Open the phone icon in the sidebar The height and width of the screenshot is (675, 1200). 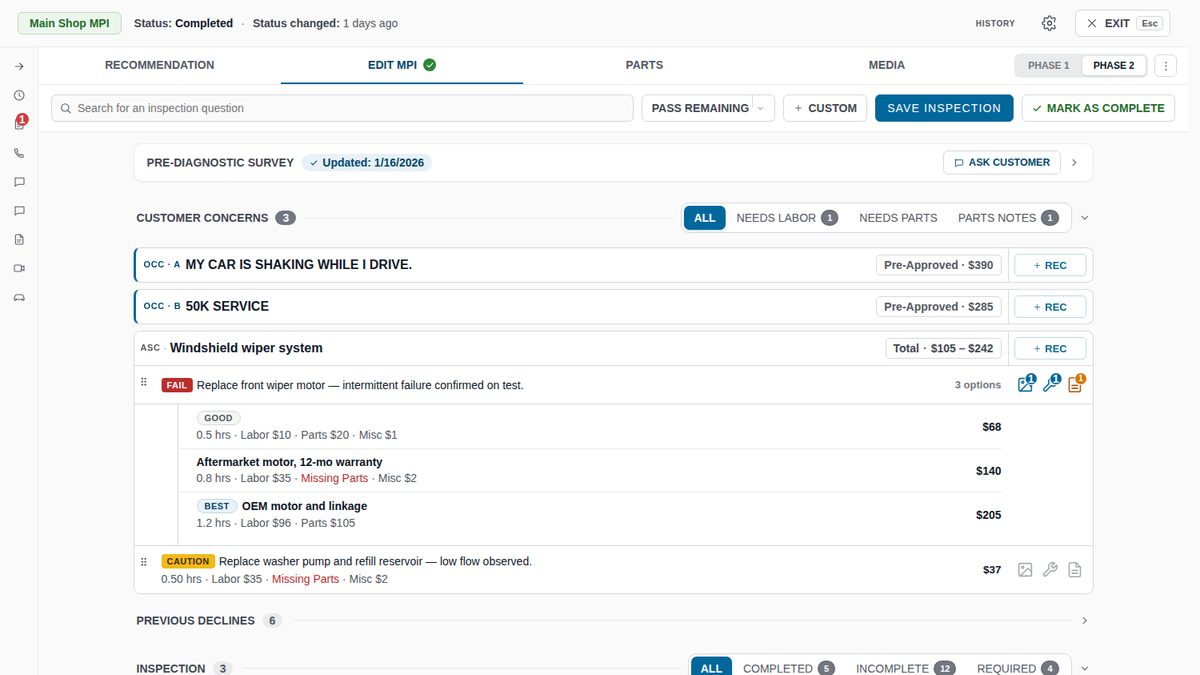(x=19, y=153)
